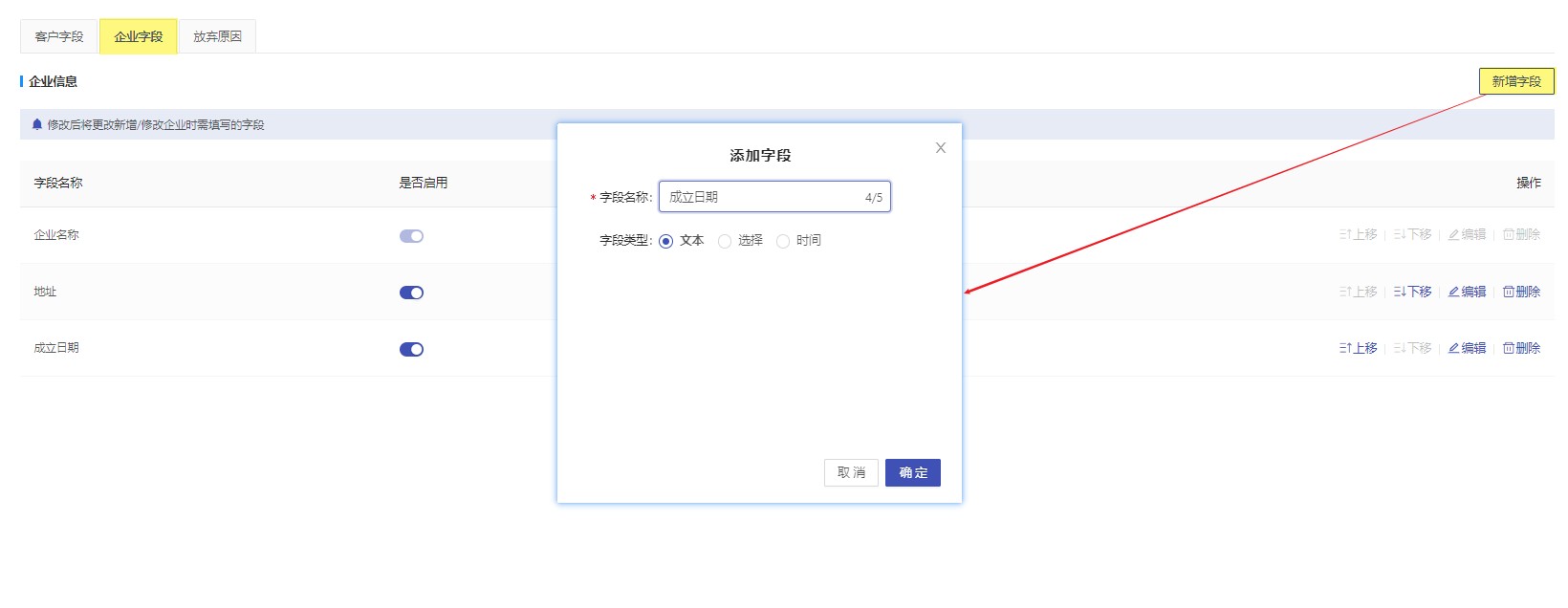Disable the 成立日期 field switch
Image resolution: width=1568 pixels, height=608 pixels.
tap(411, 349)
